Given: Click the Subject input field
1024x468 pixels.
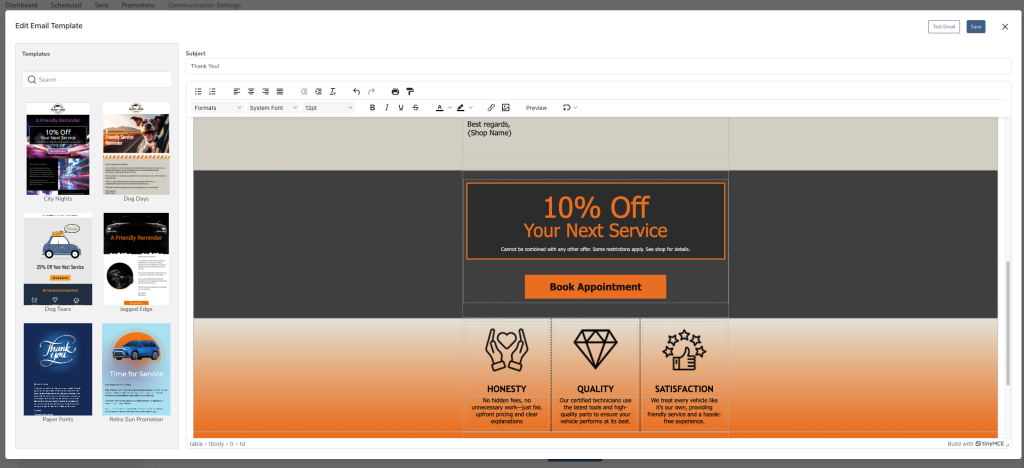Looking at the screenshot, I should coord(598,66).
